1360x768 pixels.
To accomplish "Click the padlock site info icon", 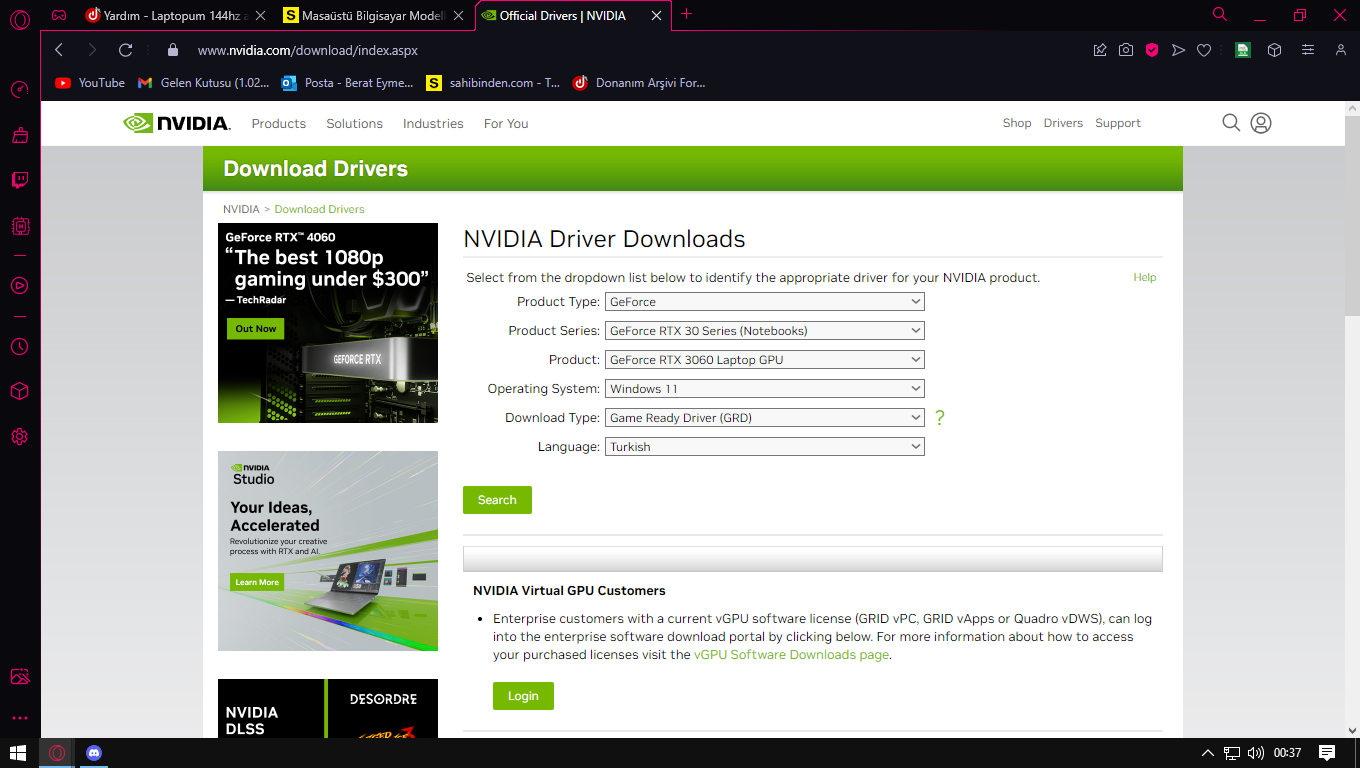I will [172, 50].
